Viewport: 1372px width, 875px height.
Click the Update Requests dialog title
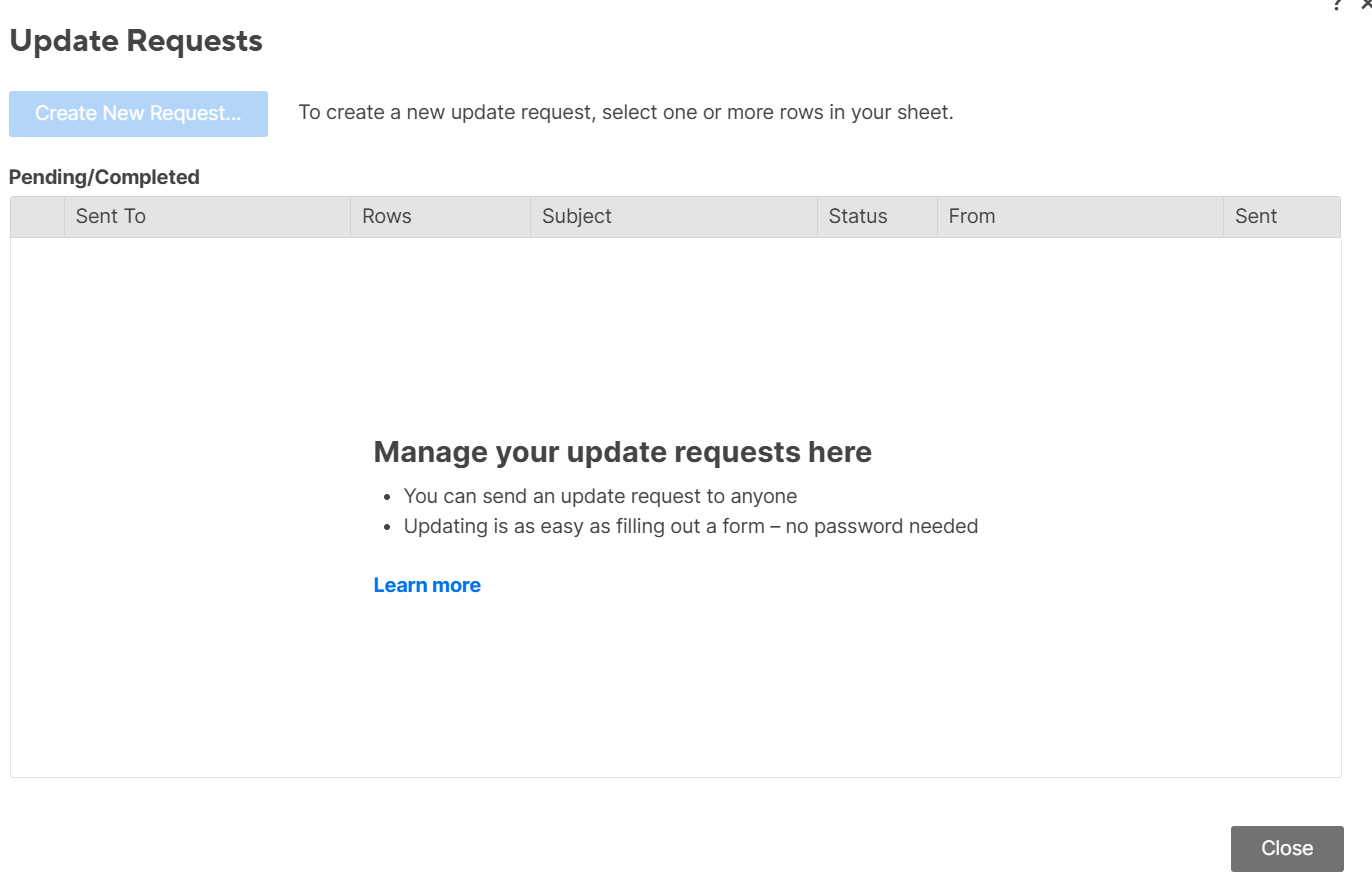(136, 41)
